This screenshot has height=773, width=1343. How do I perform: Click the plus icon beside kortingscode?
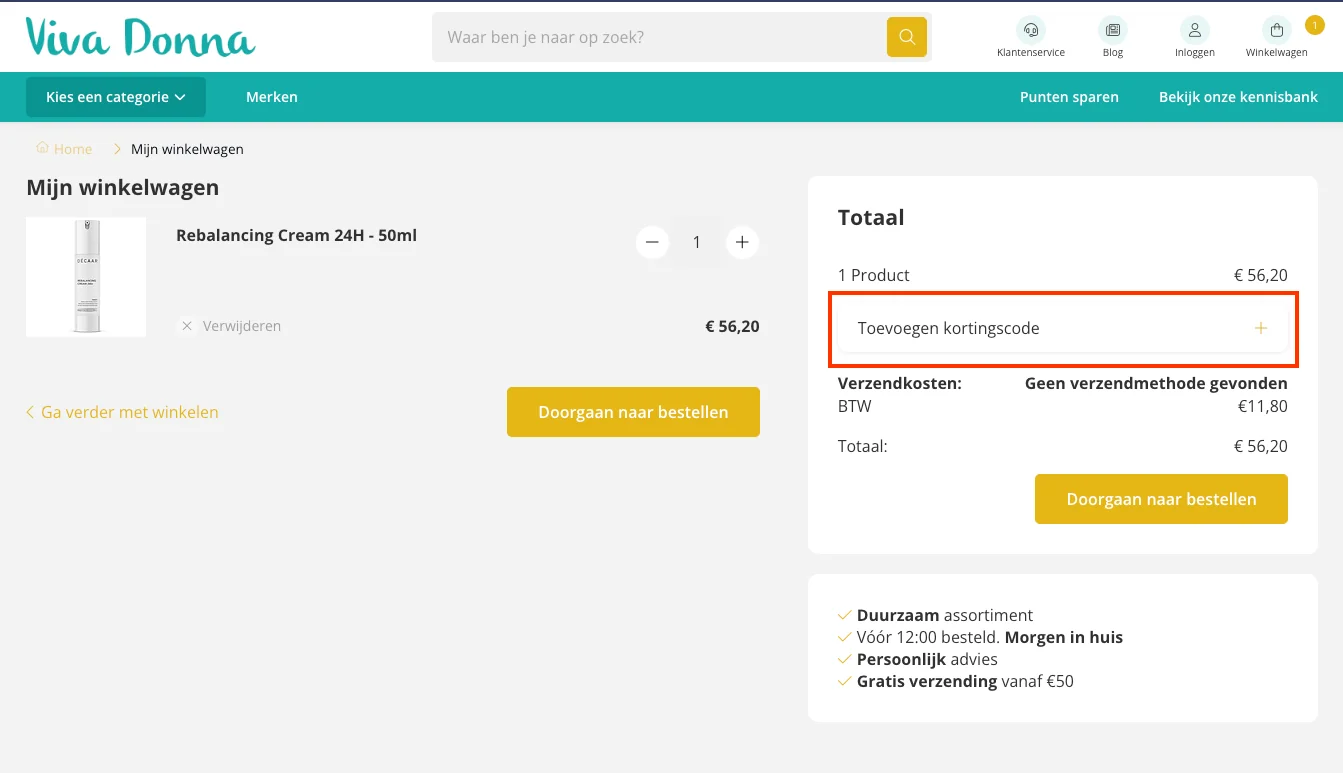coord(1260,328)
